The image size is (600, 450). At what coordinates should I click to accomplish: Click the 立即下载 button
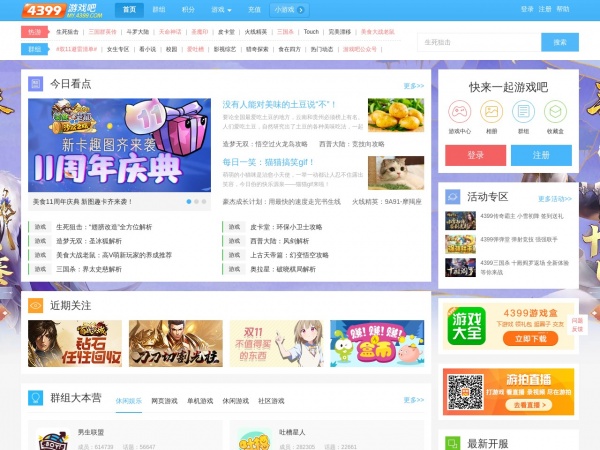(x=530, y=339)
